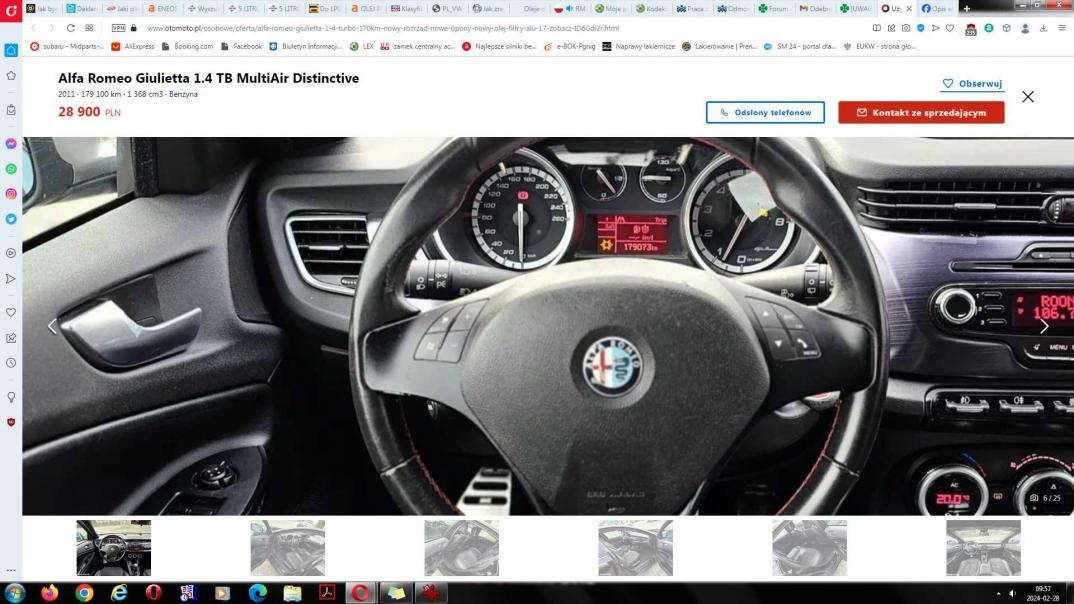Open the Flow send arrow icon in address bar
Screen dimensions: 1074x604
[935, 28]
